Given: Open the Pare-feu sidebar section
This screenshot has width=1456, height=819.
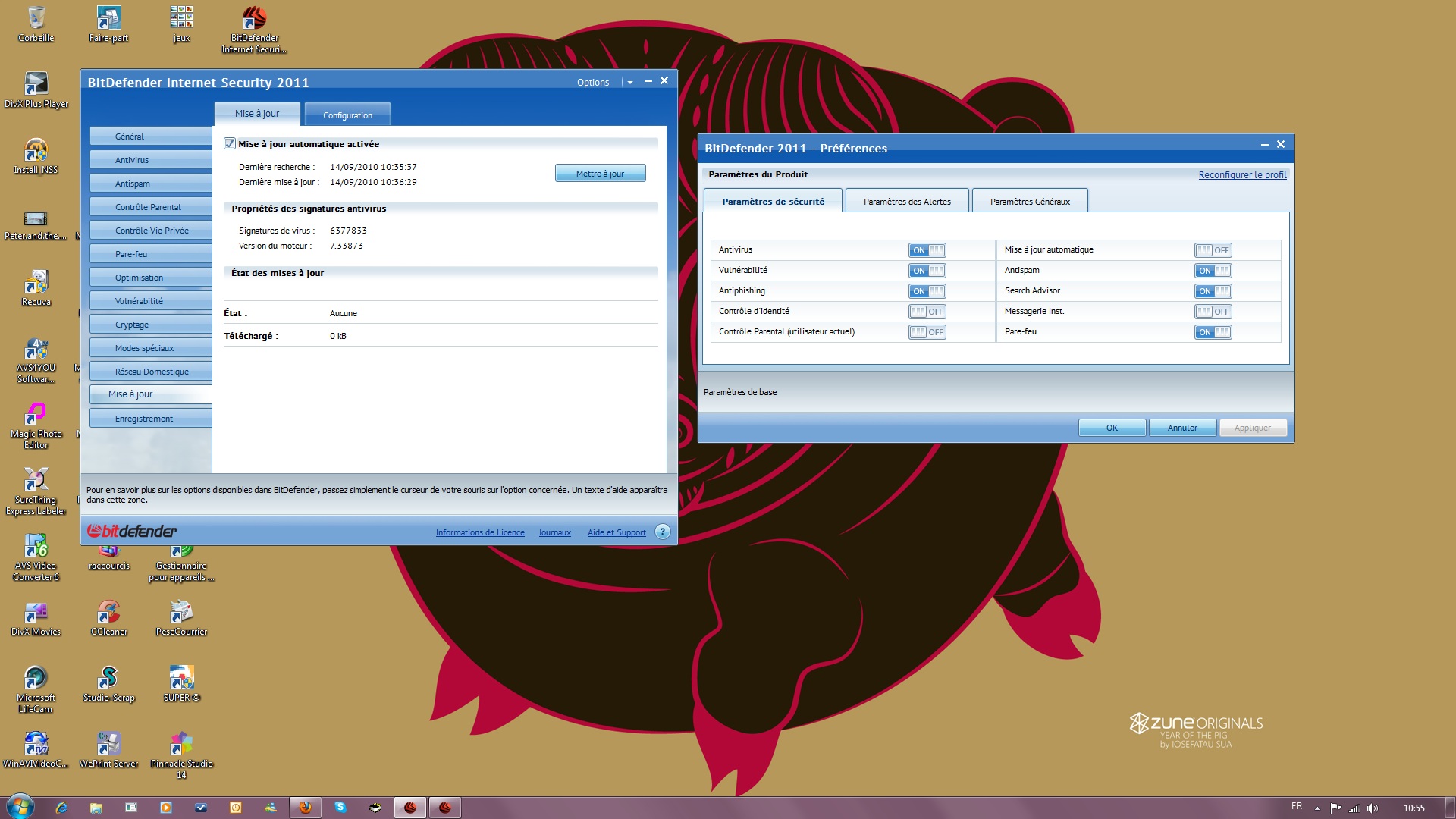Looking at the screenshot, I should (x=150, y=254).
